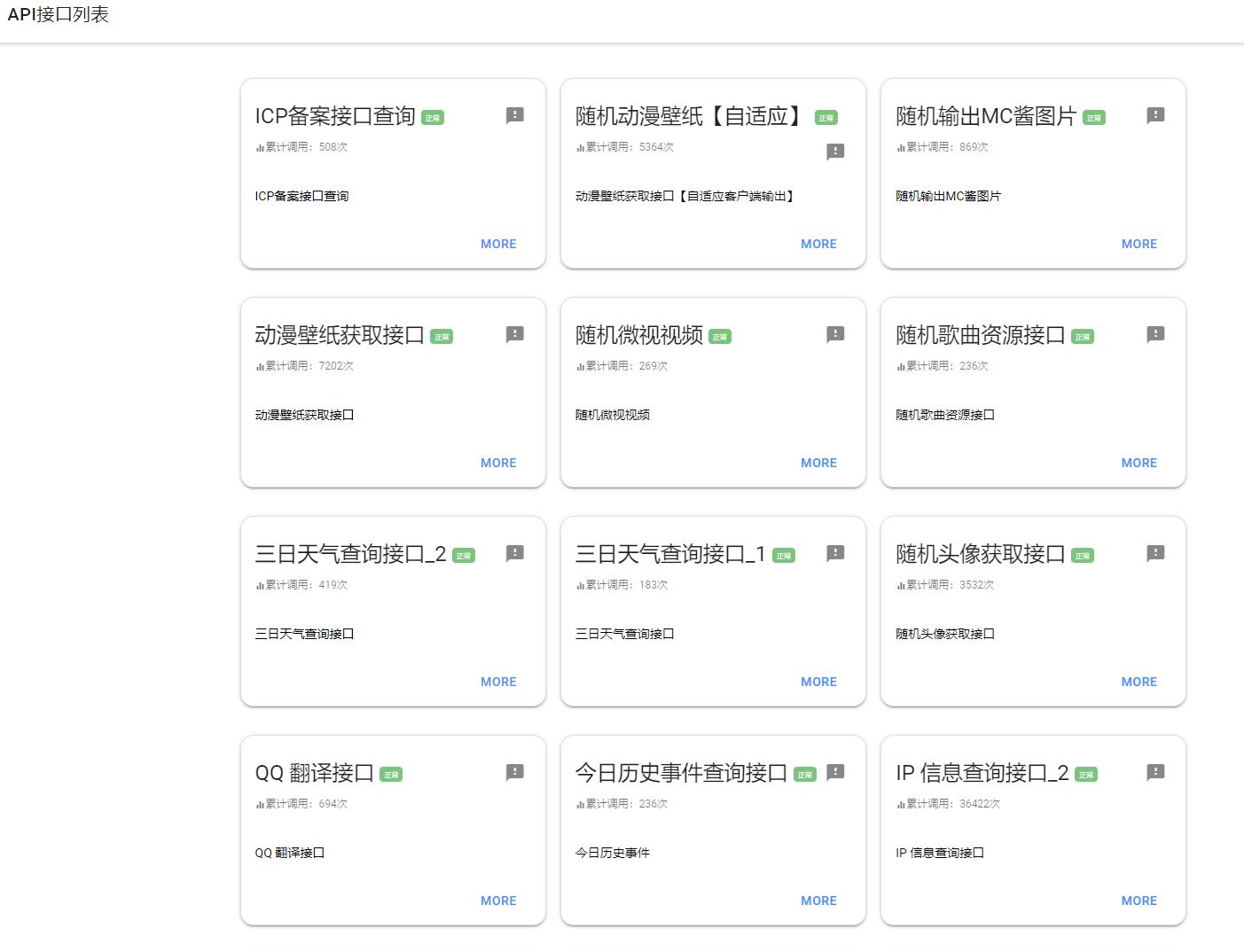Open MORE for 随机头像获取接口
The height and width of the screenshot is (952, 1244).
[x=1138, y=682]
